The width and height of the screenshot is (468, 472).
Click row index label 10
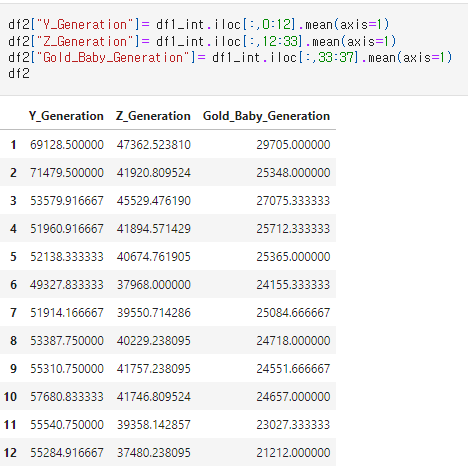tap(10, 397)
